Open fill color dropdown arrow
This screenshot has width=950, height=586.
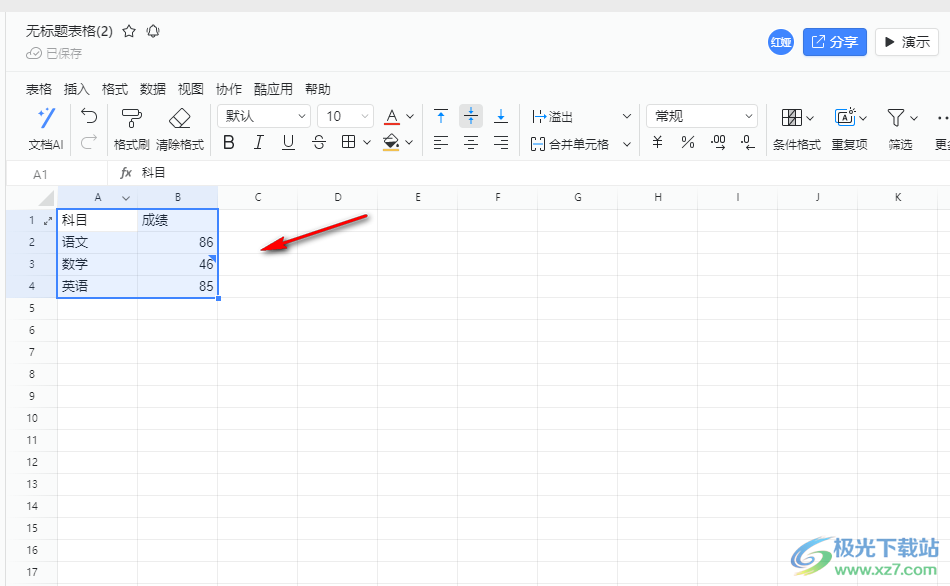[x=409, y=142]
